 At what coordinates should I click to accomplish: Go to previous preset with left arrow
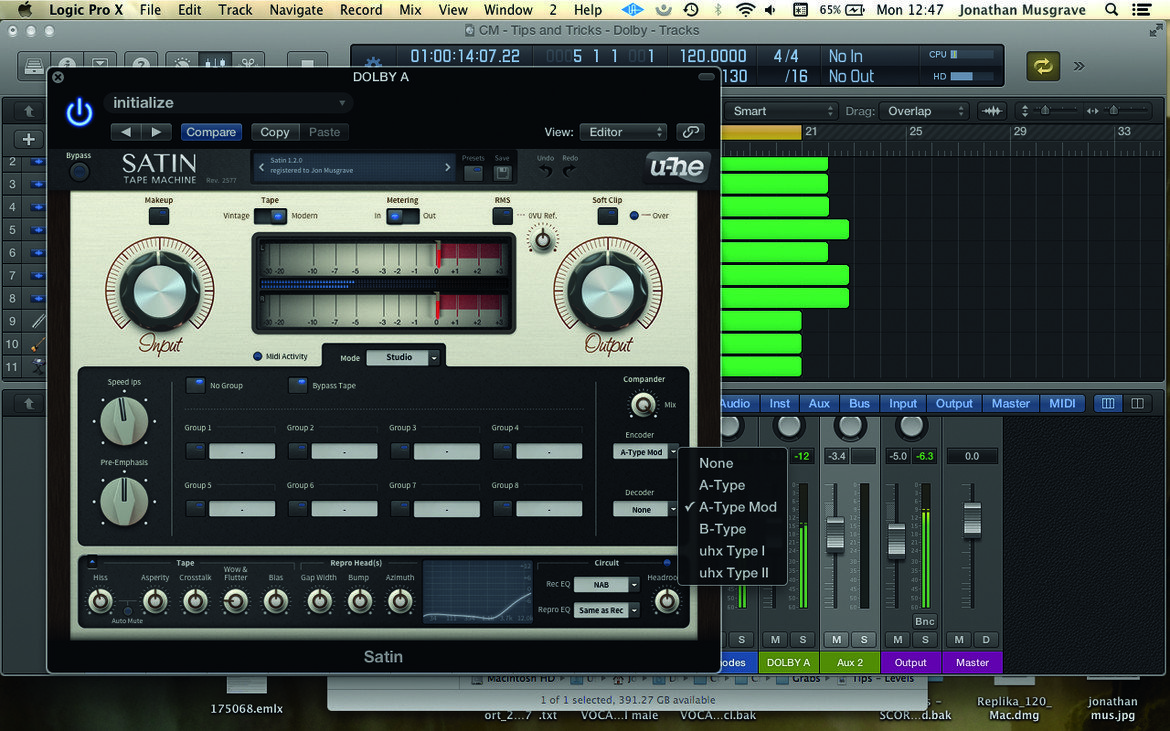point(126,132)
